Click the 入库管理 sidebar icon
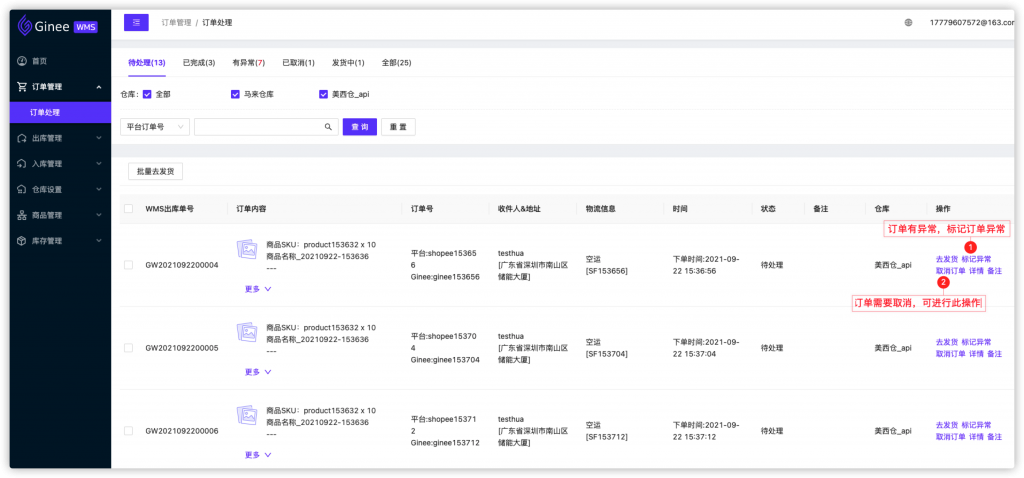 tap(22, 163)
